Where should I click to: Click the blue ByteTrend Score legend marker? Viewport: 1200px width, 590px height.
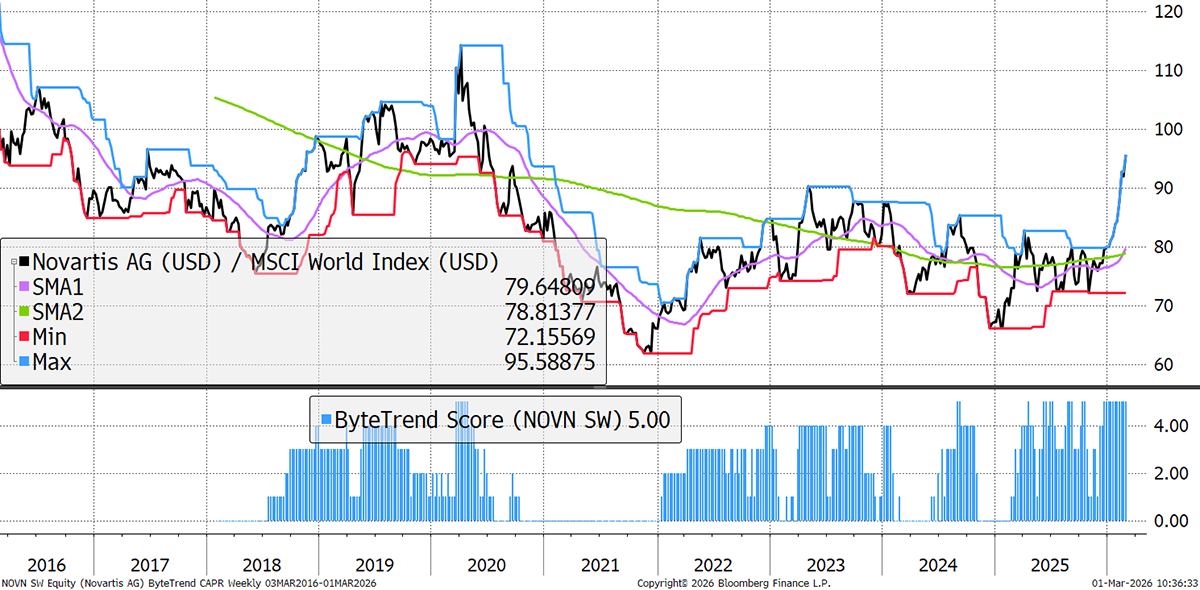[x=325, y=420]
